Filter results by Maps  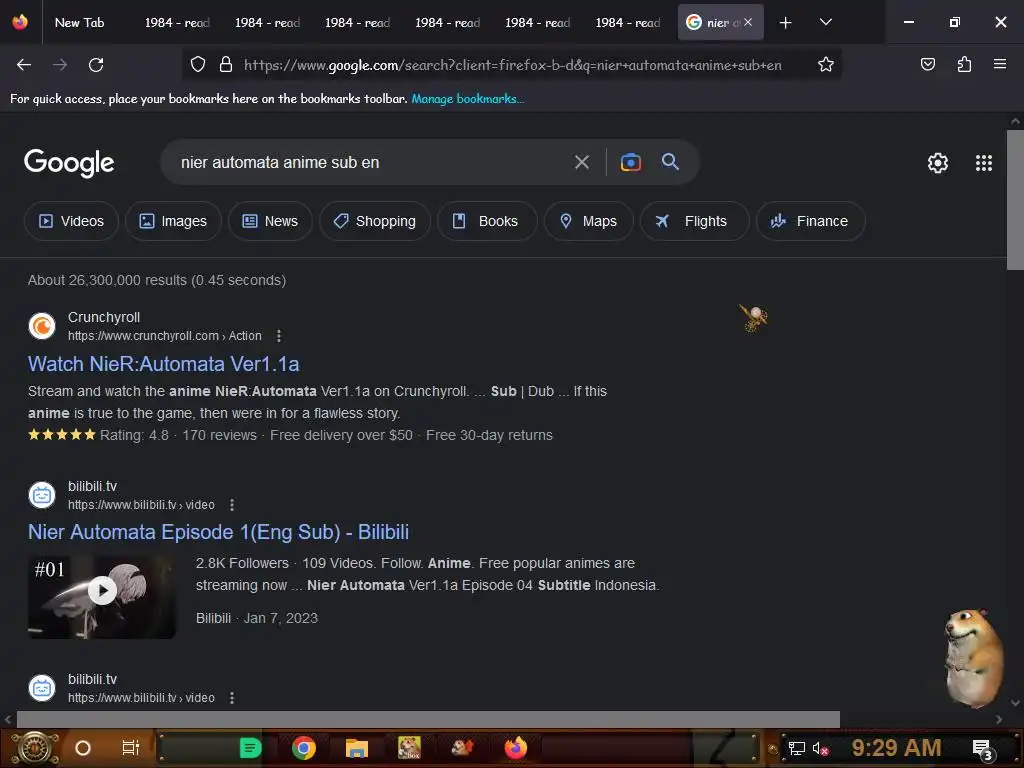[x=588, y=221]
